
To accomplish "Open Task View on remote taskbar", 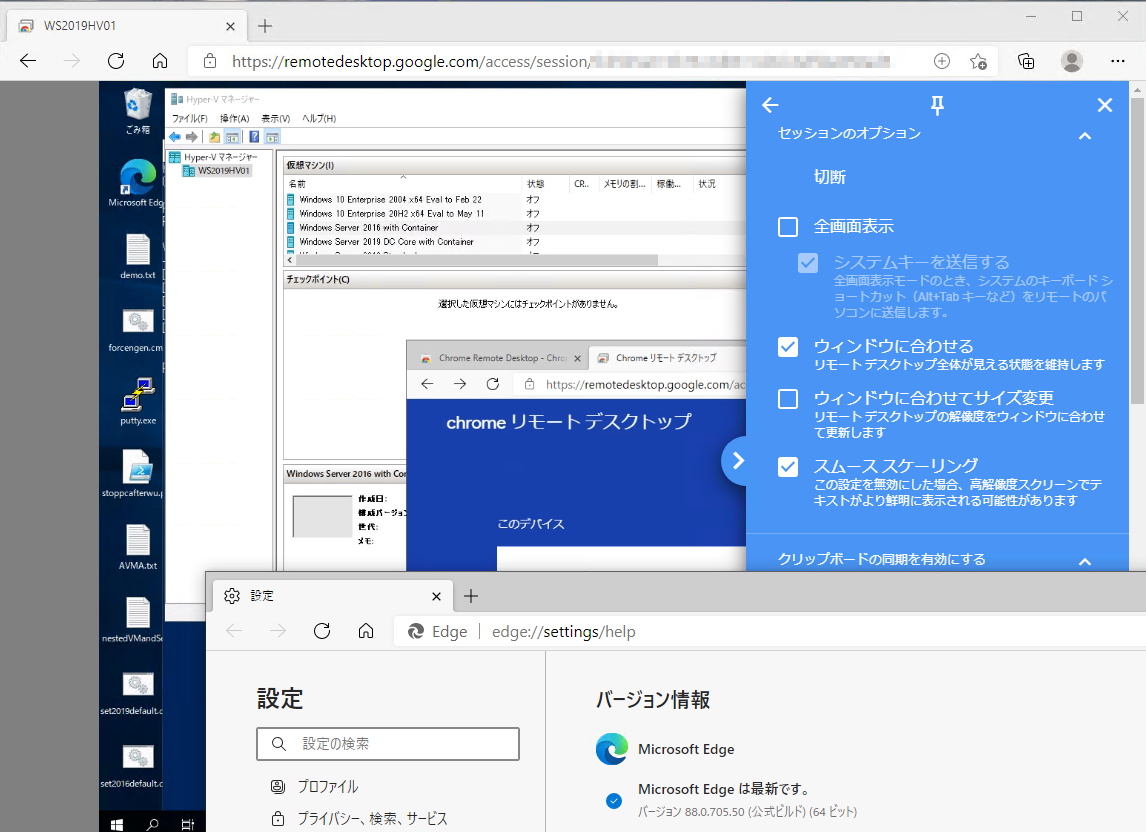I will pyautogui.click(x=188, y=824).
